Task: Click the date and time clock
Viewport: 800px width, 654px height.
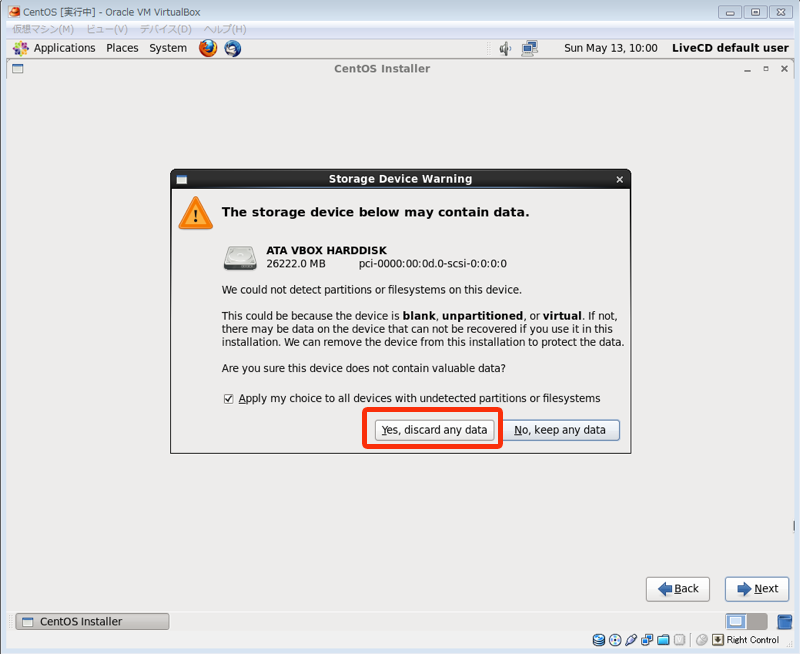Action: (611, 48)
